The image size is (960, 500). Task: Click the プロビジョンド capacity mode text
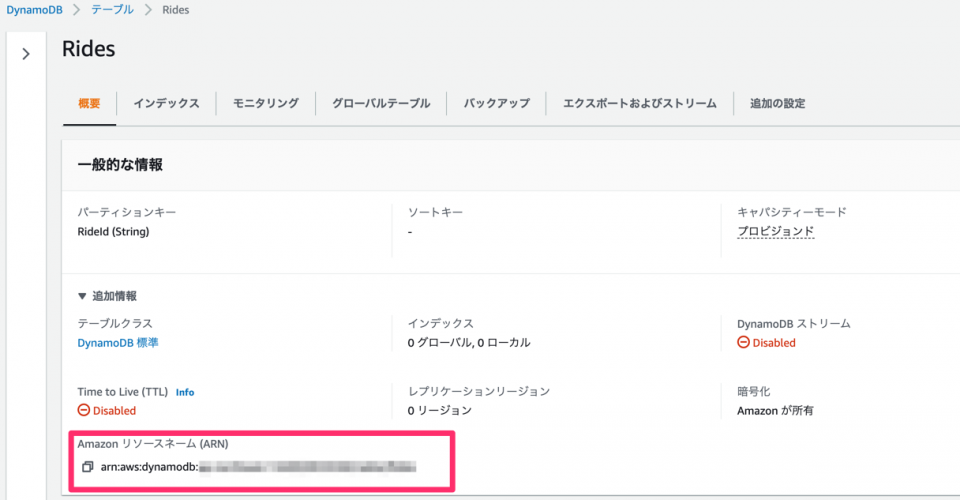[x=775, y=231]
